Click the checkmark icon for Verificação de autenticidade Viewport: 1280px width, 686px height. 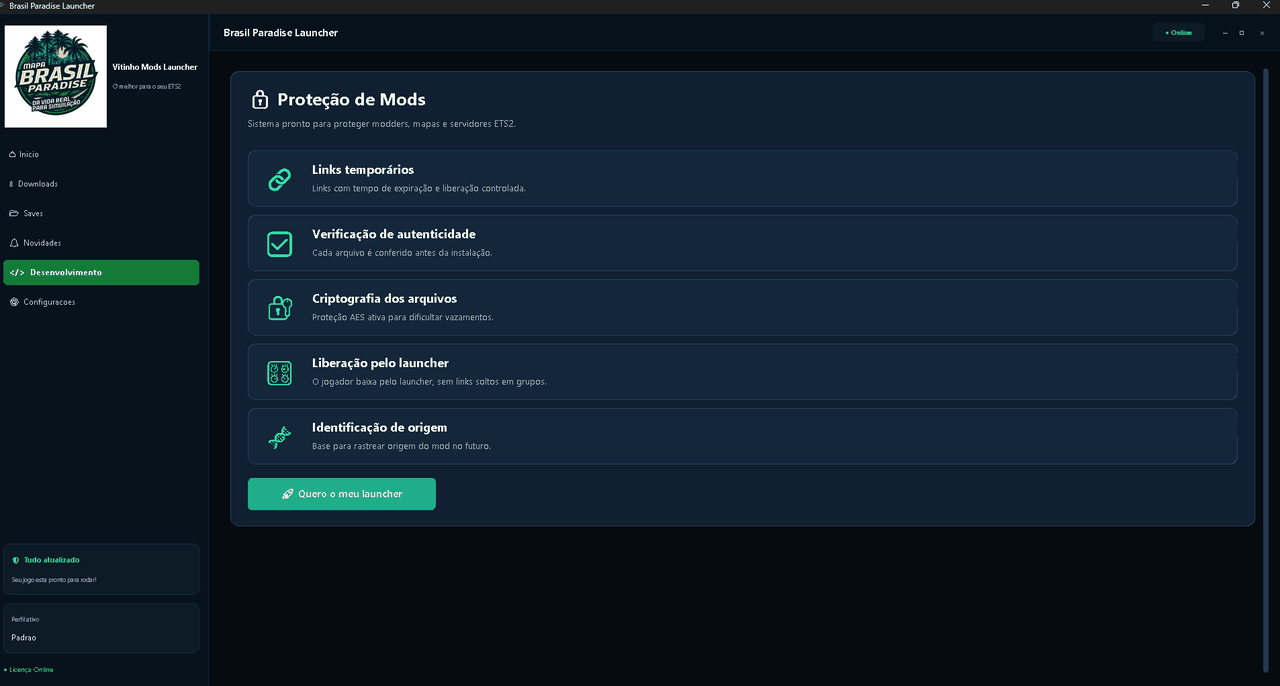click(280, 243)
